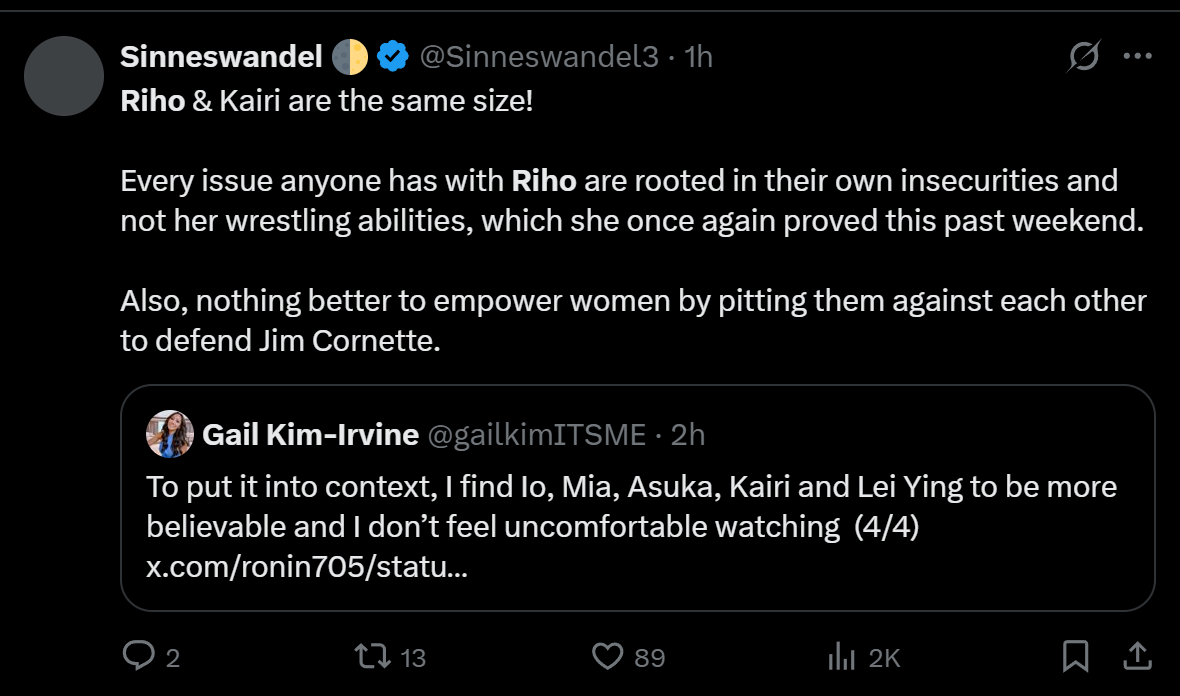1180x696 pixels.
Task: Bookmark this post
Action: pyautogui.click(x=1075, y=656)
